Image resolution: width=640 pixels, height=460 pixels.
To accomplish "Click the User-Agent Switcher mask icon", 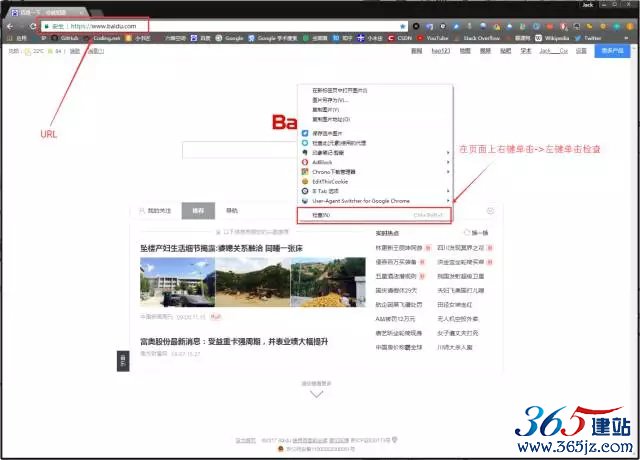I will click(304, 201).
